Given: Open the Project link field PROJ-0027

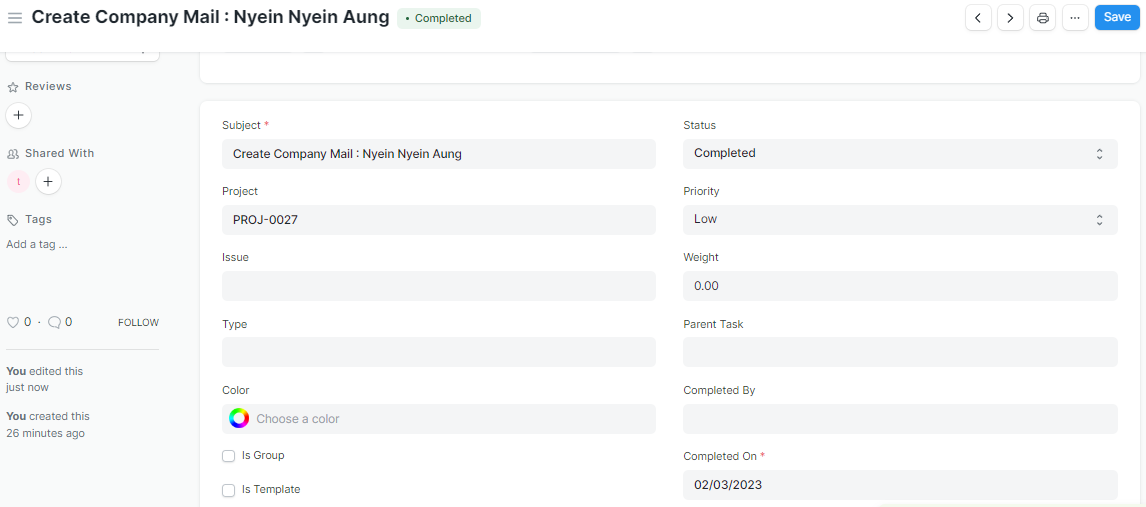Looking at the screenshot, I should click(x=439, y=220).
